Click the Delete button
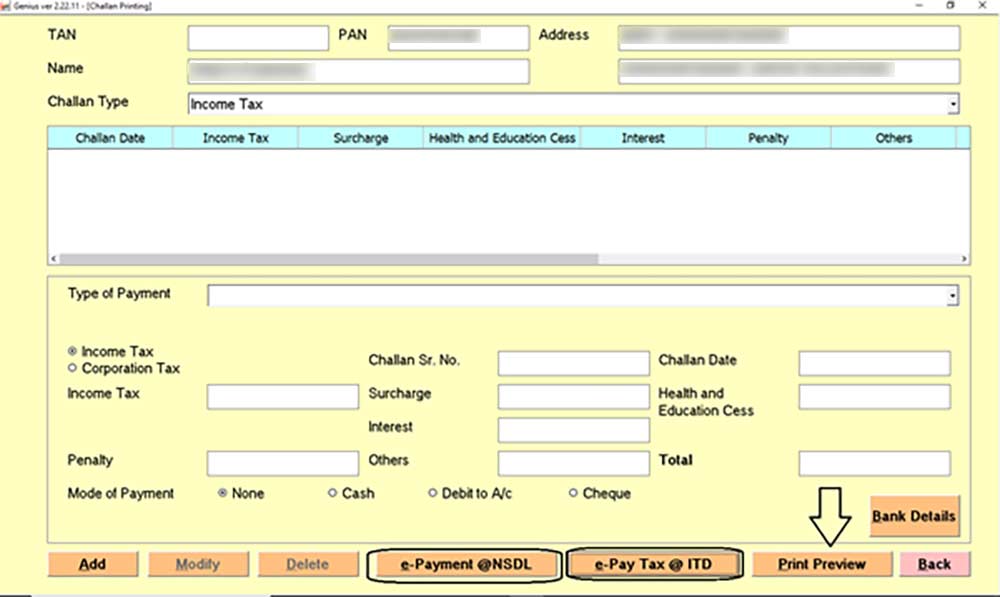This screenshot has width=1000, height=597. (308, 564)
